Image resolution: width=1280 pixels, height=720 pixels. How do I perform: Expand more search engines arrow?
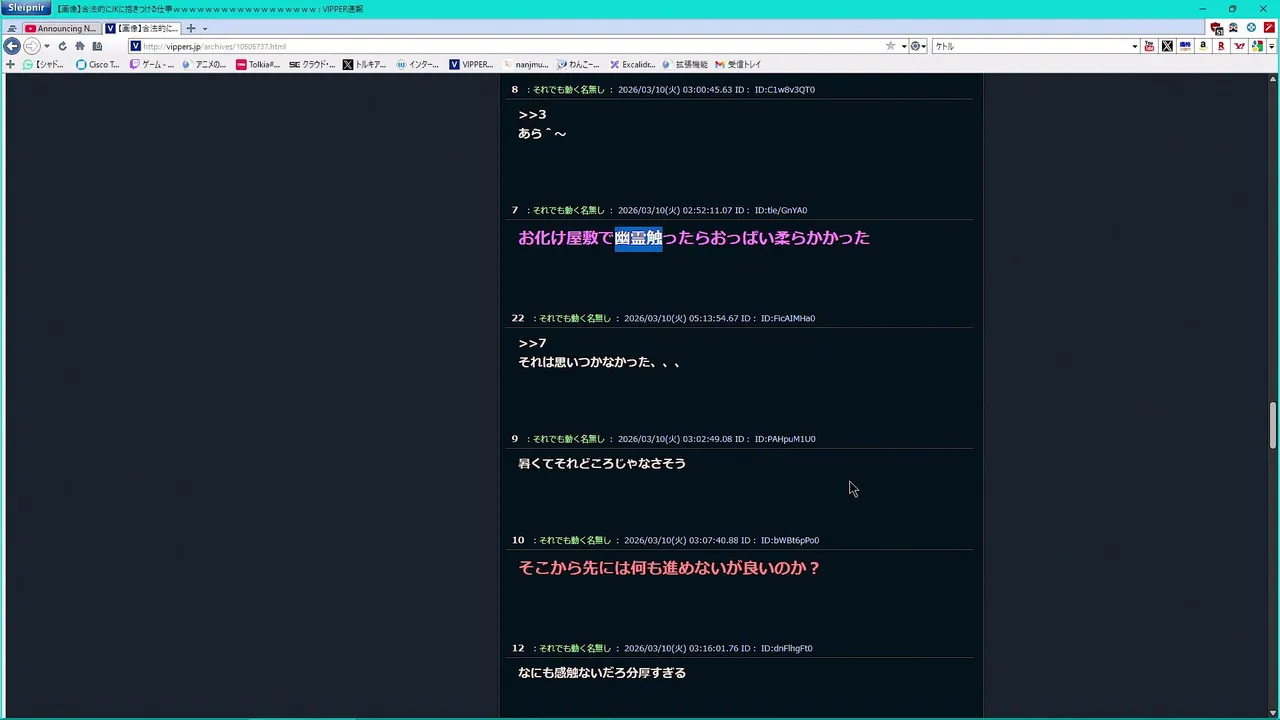[1271, 46]
